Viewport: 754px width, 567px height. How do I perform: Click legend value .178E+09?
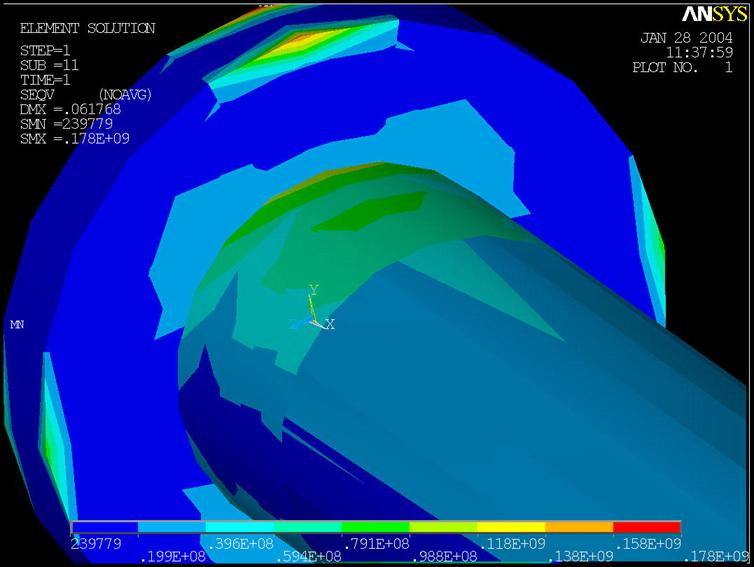pos(716,557)
